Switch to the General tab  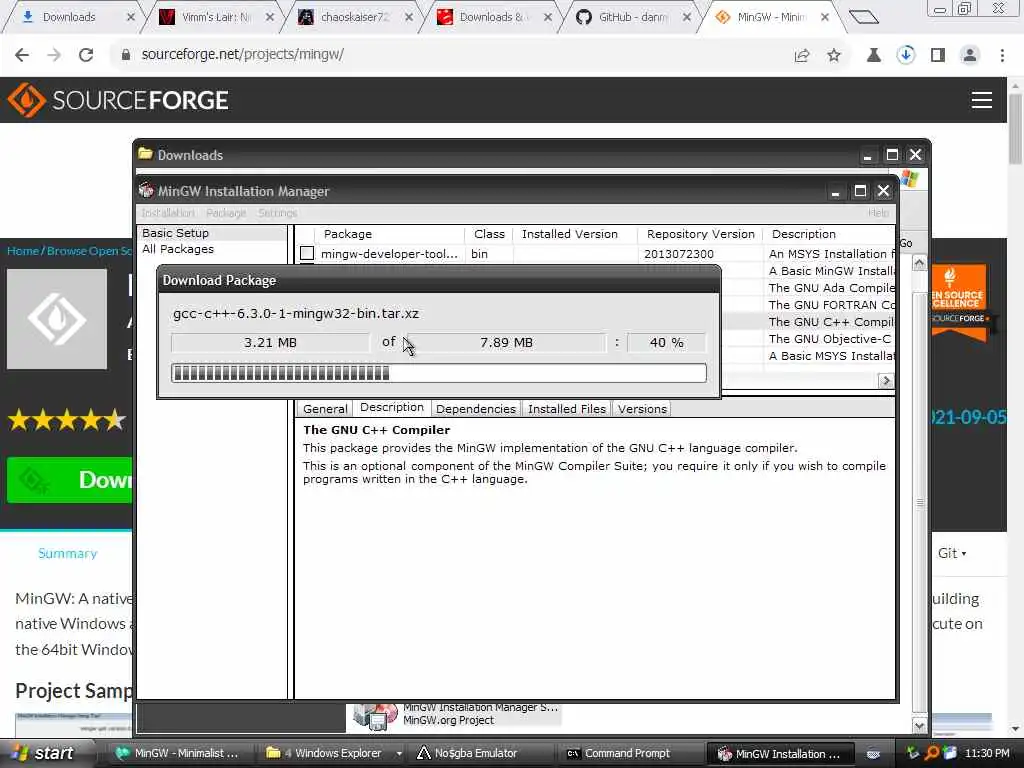click(325, 409)
